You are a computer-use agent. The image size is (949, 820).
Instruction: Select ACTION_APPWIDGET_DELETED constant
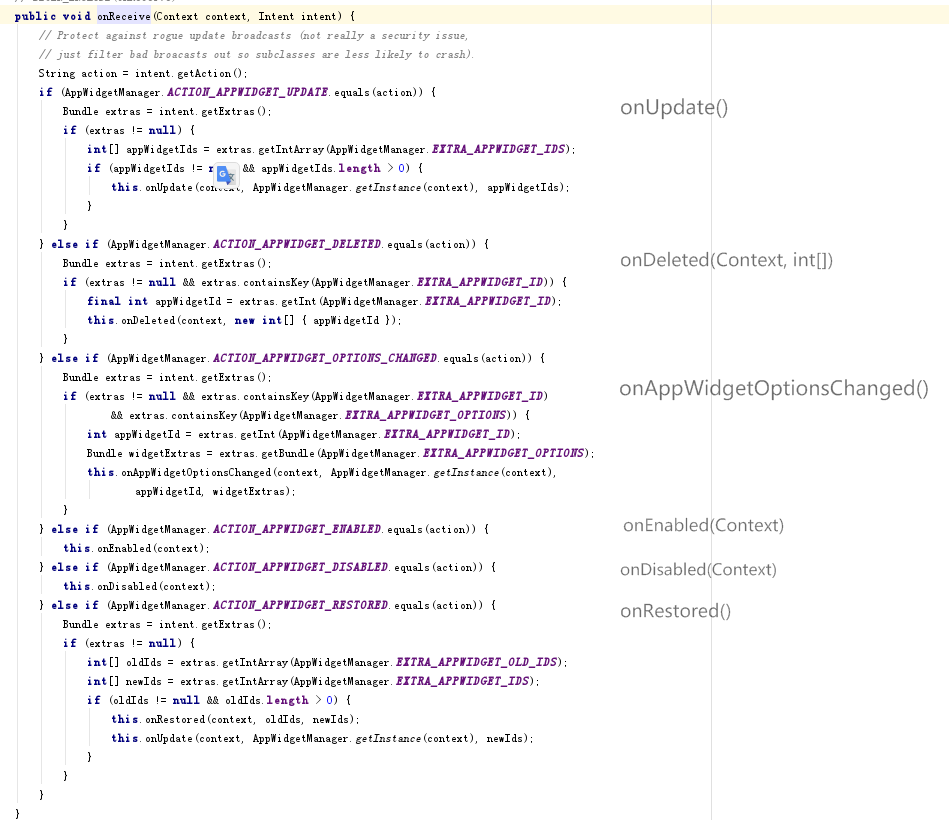point(297,244)
